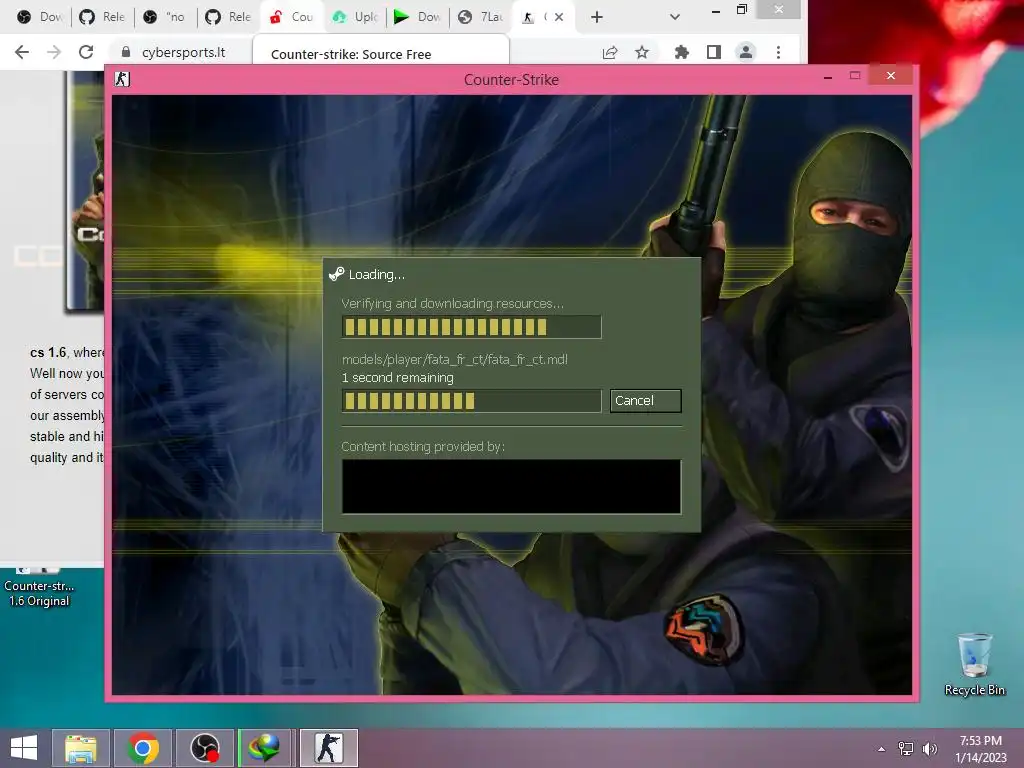Close the active Chrome tab
1024x768 pixels.
point(559,17)
